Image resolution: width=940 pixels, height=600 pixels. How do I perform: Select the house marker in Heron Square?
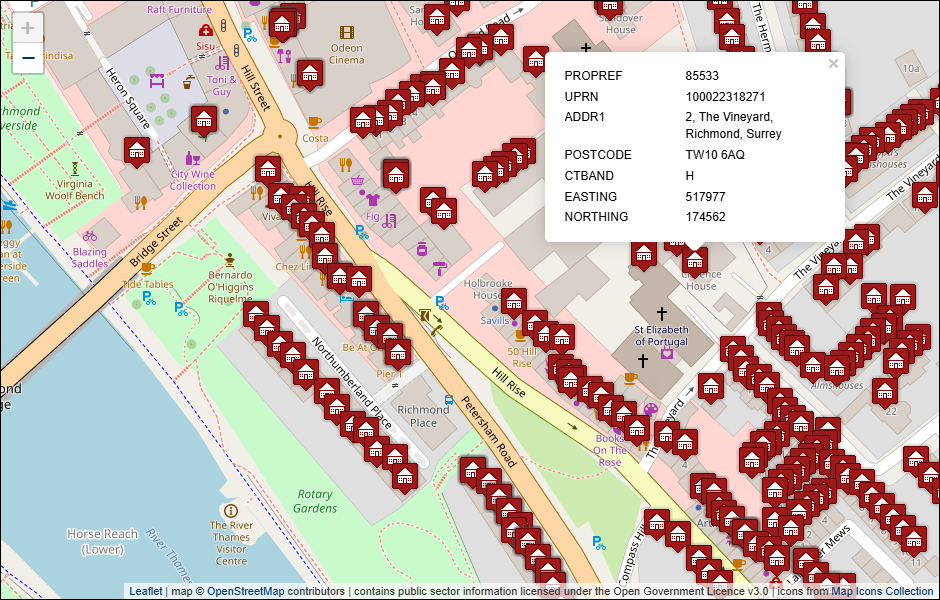point(137,151)
